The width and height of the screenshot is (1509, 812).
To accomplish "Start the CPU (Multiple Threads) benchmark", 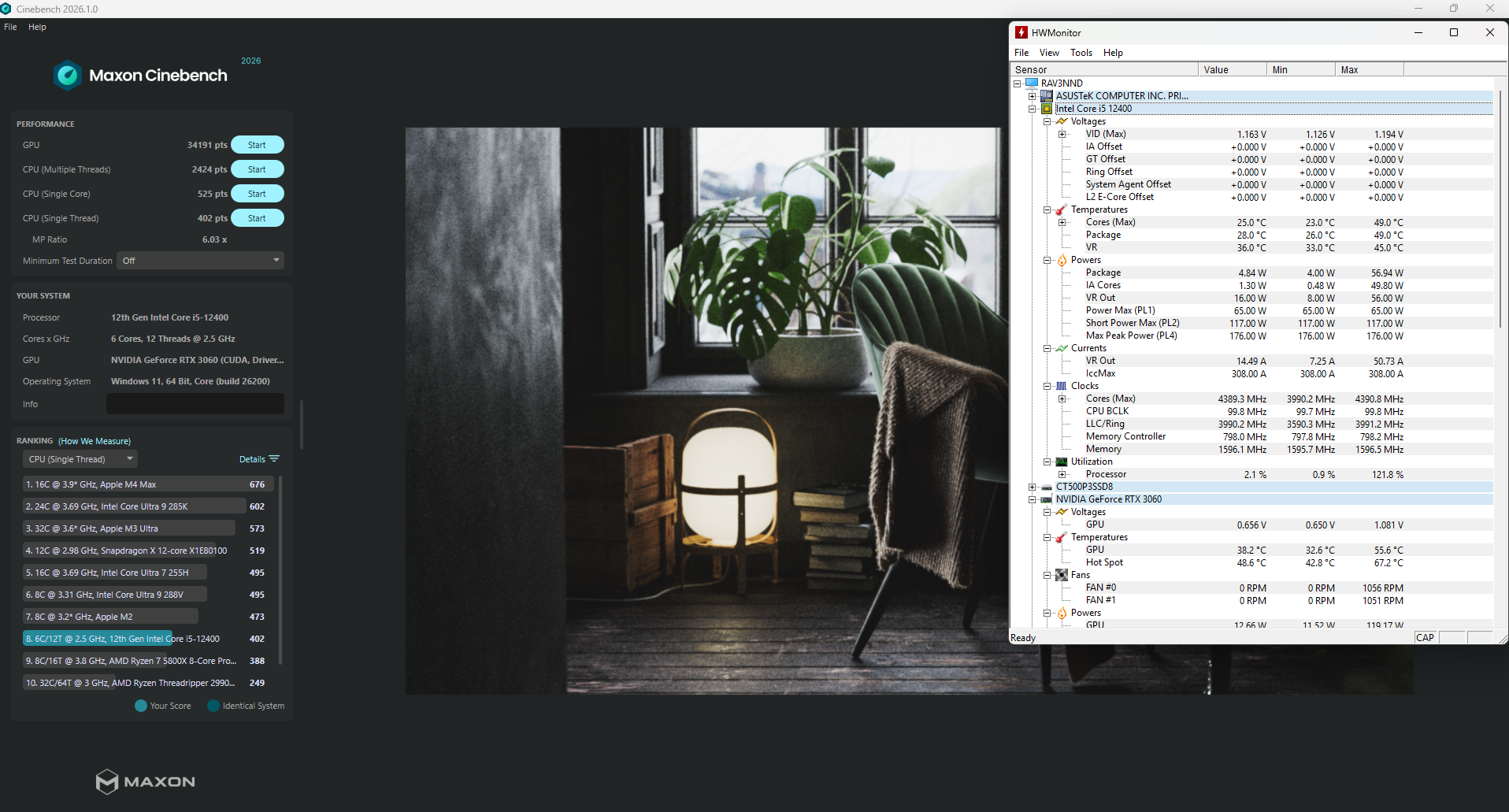I will (x=258, y=169).
